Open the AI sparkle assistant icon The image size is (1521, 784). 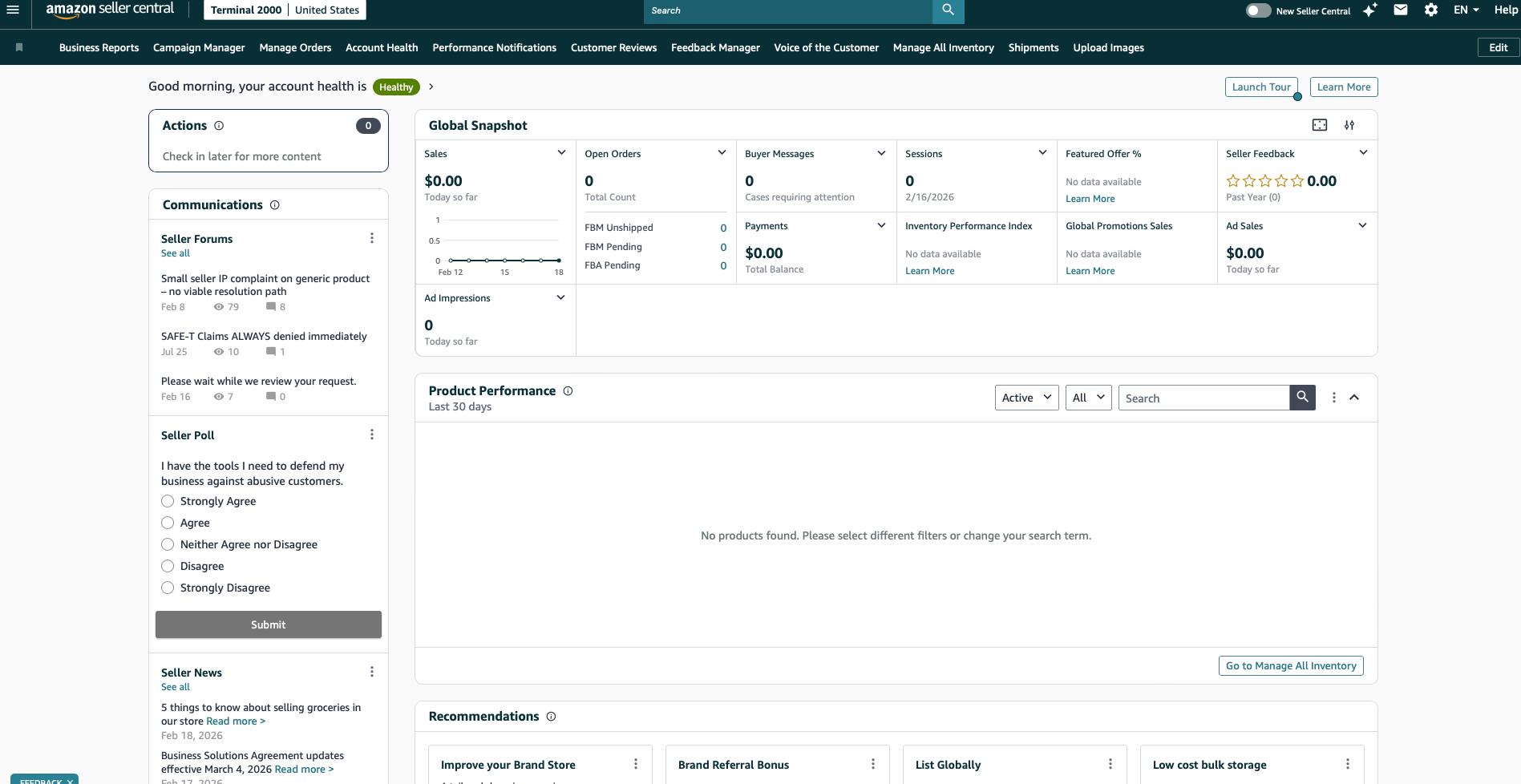(x=1370, y=10)
